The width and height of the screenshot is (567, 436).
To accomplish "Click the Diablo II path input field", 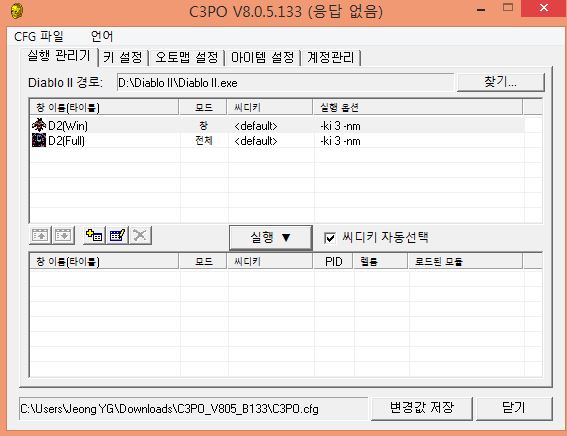I will pos(285,83).
